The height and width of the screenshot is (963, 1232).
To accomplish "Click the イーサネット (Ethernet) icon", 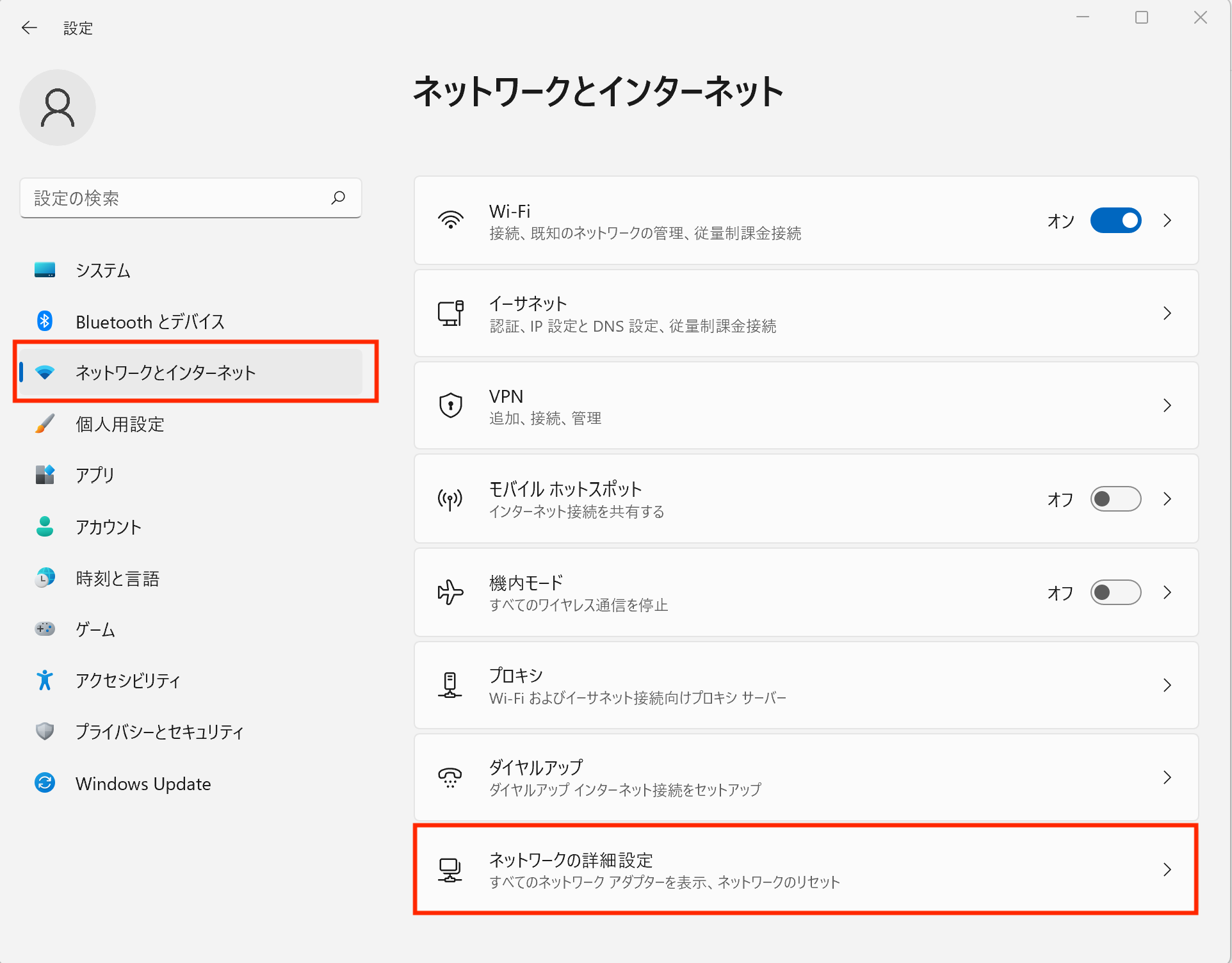I will click(450, 313).
